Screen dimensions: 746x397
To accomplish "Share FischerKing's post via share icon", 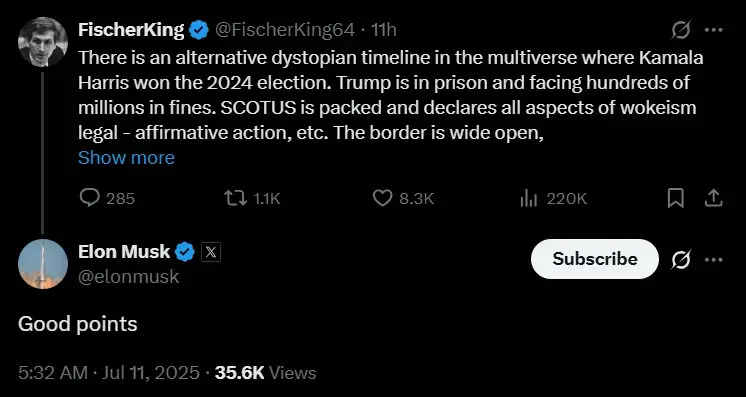I will (x=713, y=198).
